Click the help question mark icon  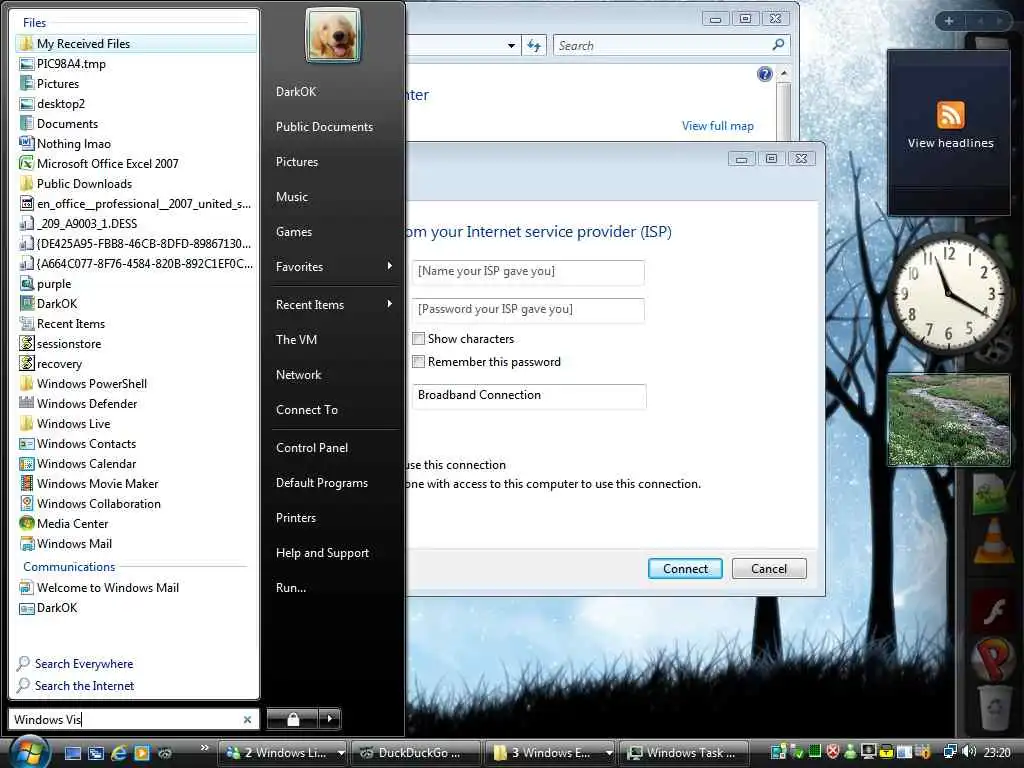pos(765,74)
